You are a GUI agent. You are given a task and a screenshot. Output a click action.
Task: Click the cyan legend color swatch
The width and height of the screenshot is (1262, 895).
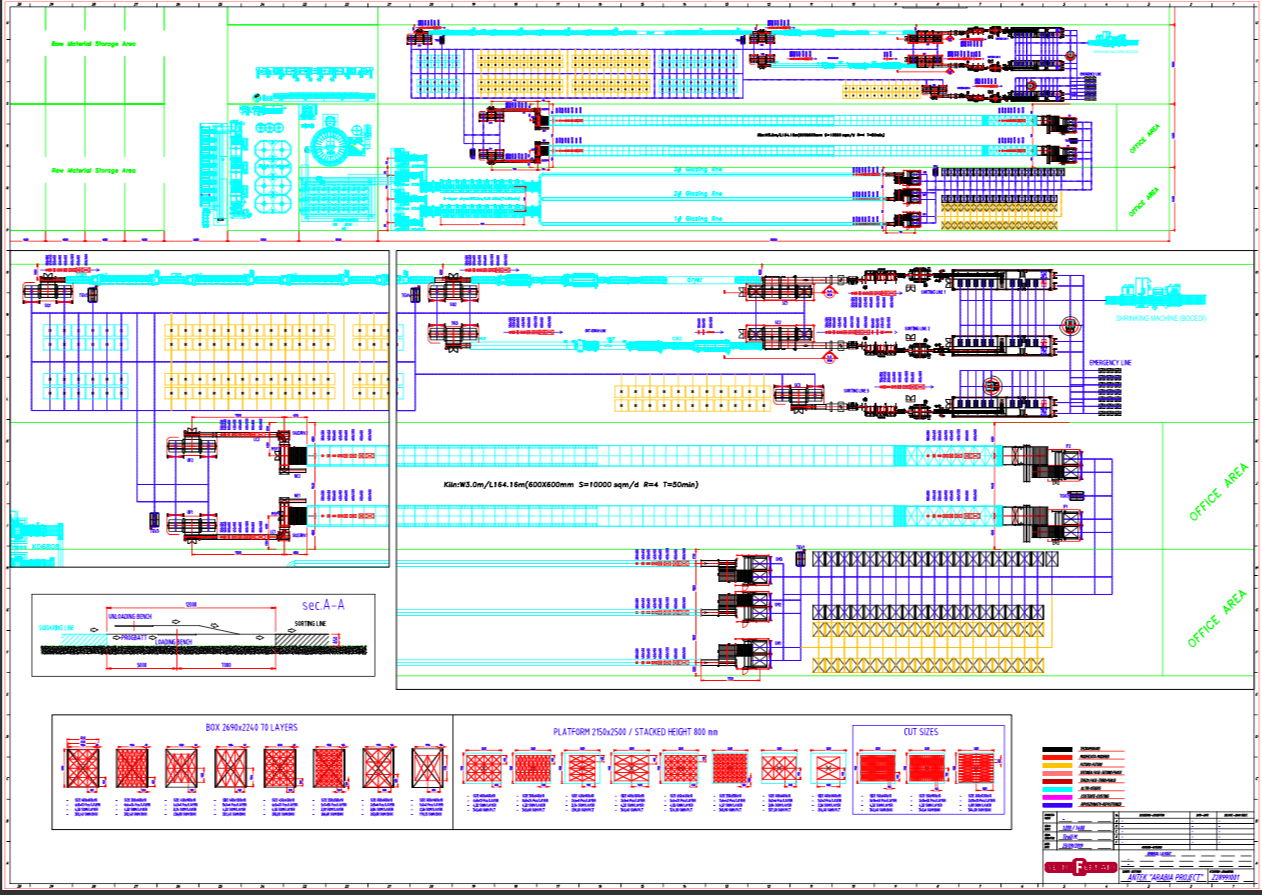coord(1058,788)
